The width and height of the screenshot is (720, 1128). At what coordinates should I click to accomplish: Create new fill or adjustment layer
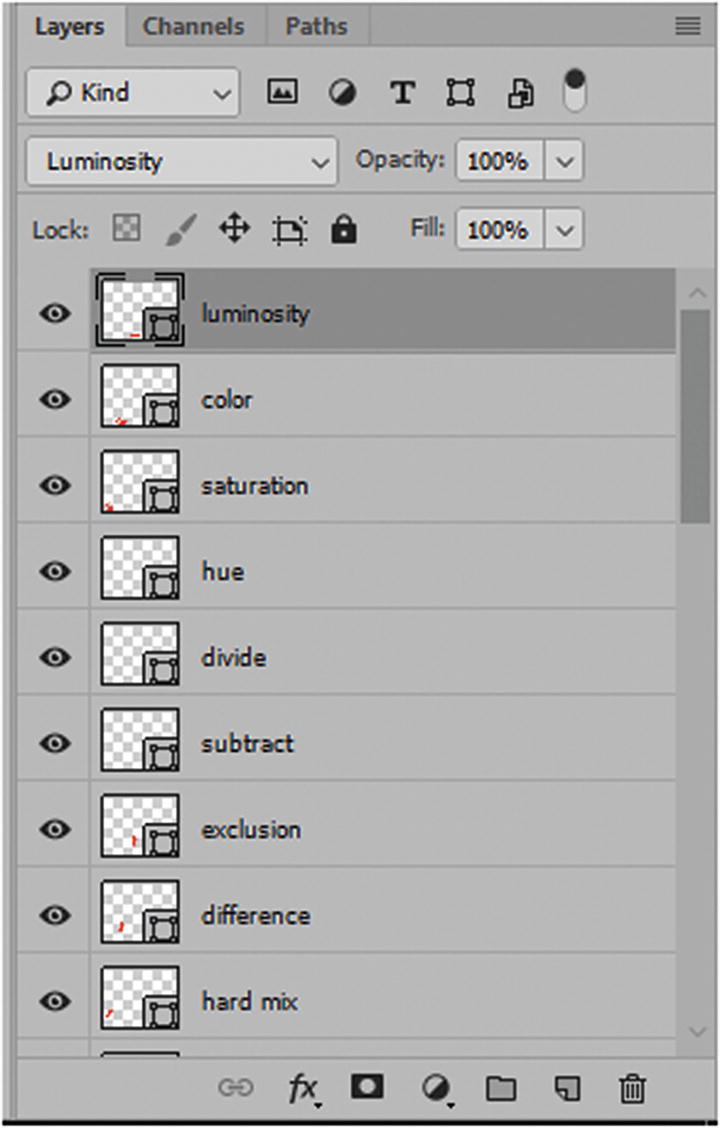point(434,1088)
